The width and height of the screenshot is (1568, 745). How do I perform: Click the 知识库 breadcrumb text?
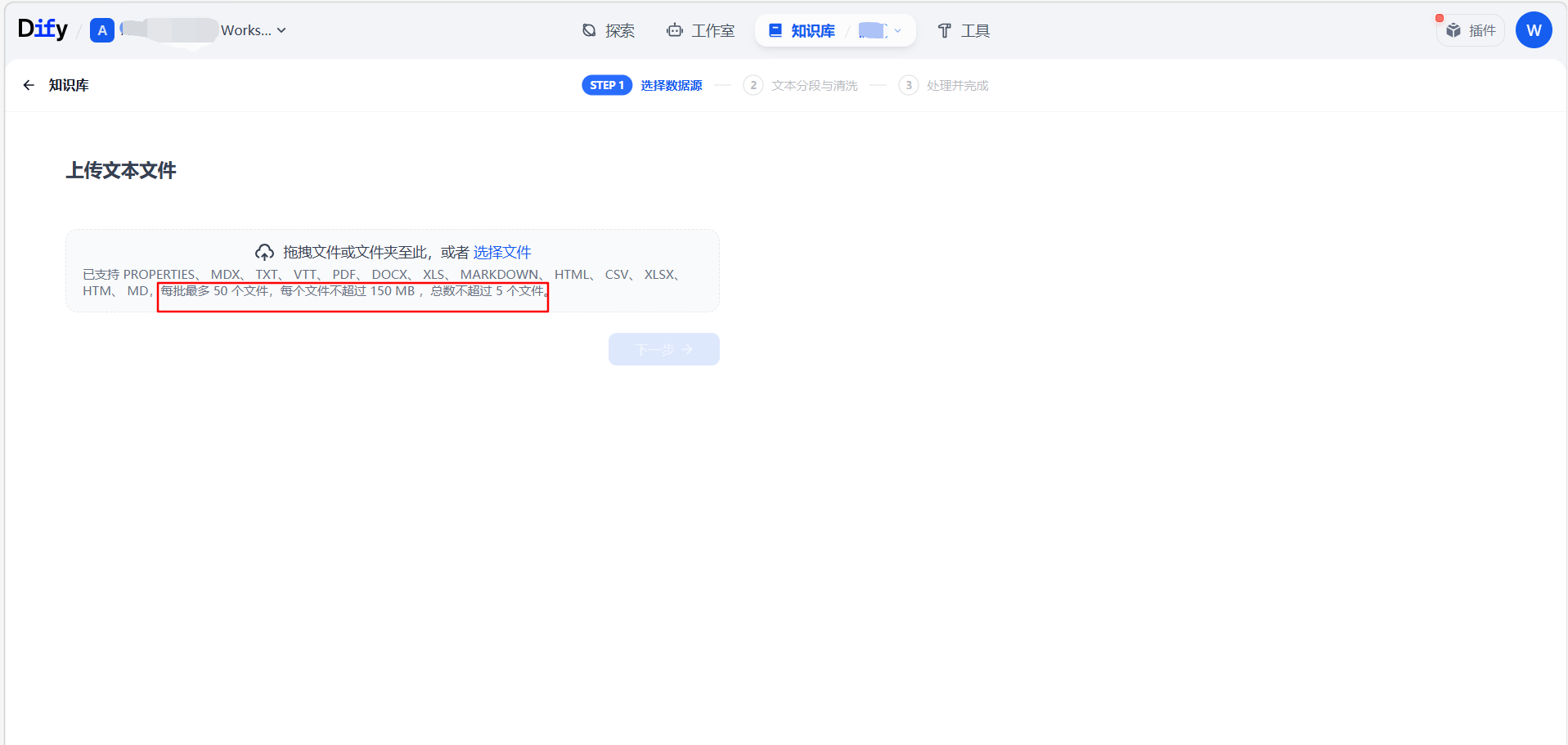(x=69, y=85)
